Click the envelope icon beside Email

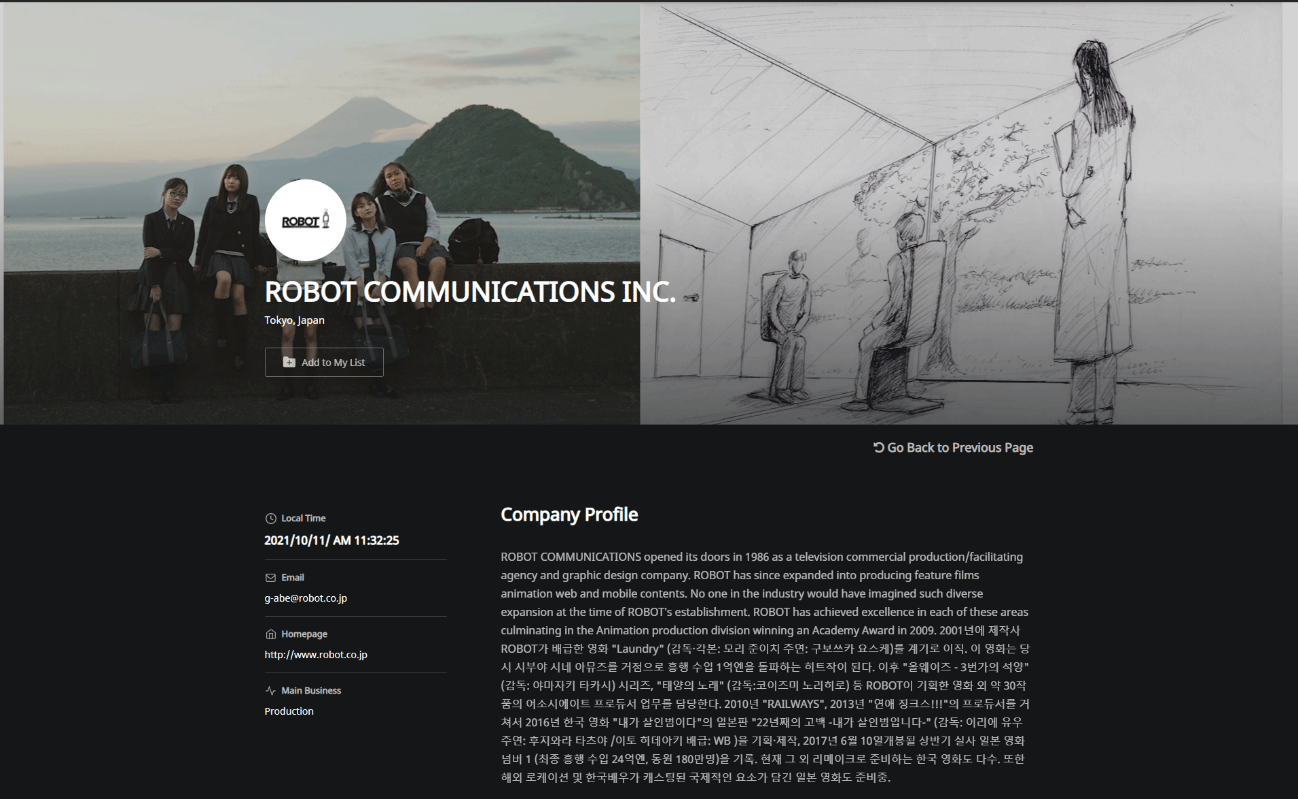(x=270, y=577)
